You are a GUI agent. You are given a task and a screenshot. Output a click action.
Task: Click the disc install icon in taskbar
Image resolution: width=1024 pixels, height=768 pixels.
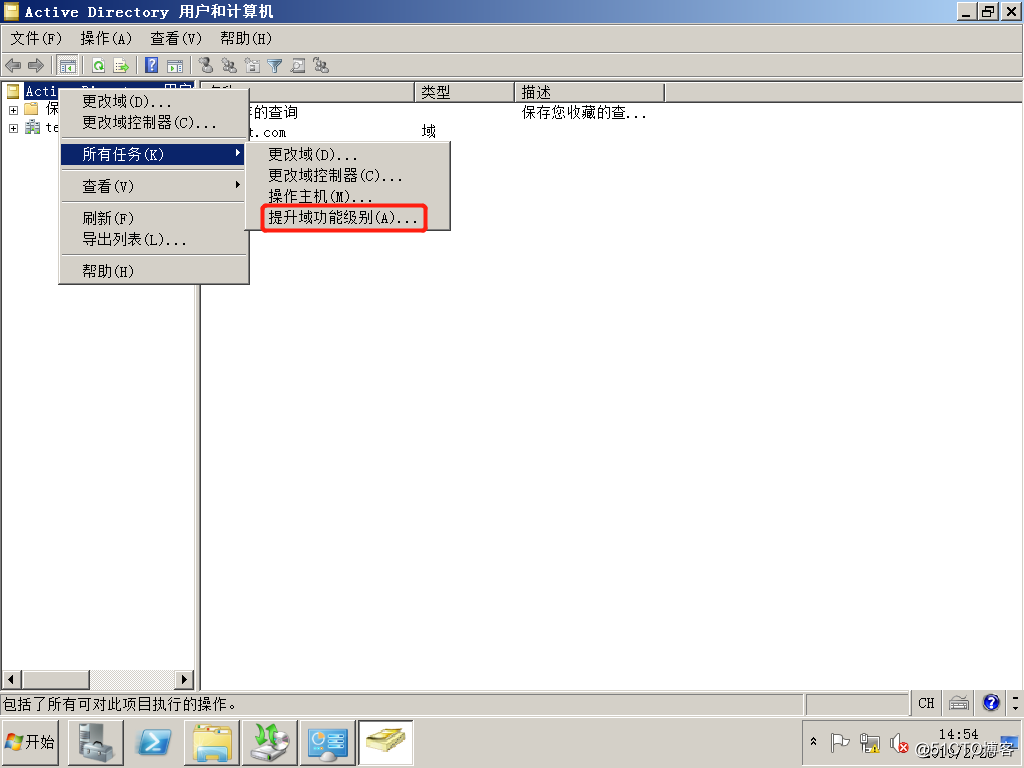pos(270,743)
